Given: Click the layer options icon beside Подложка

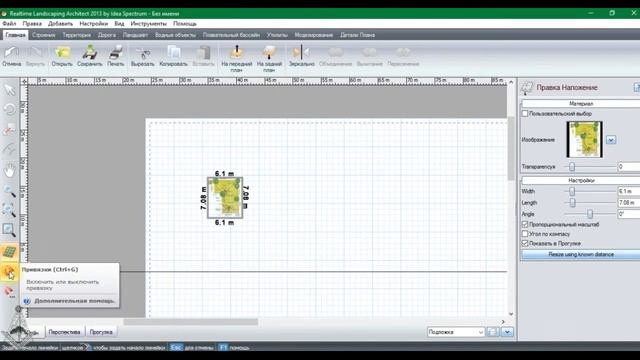Looking at the screenshot, I should [x=493, y=332].
